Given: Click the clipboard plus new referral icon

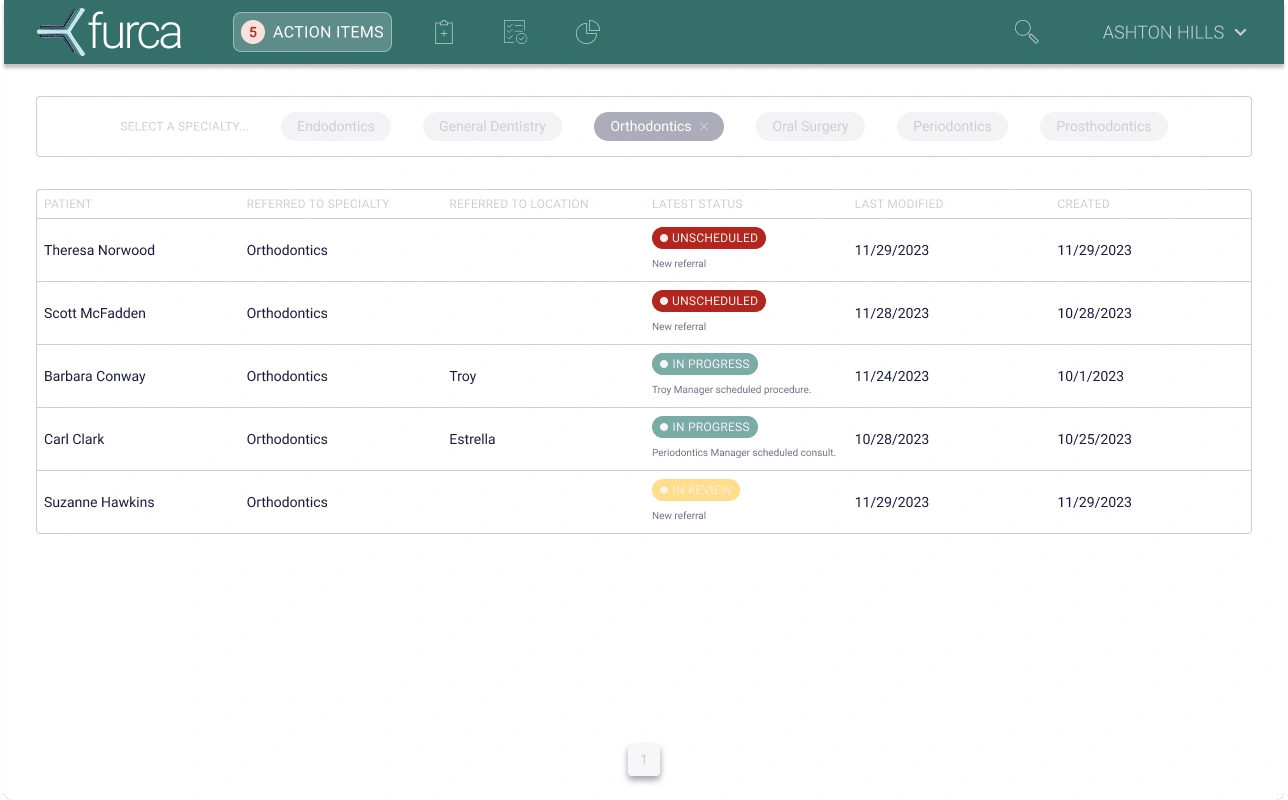Looking at the screenshot, I should click(444, 32).
